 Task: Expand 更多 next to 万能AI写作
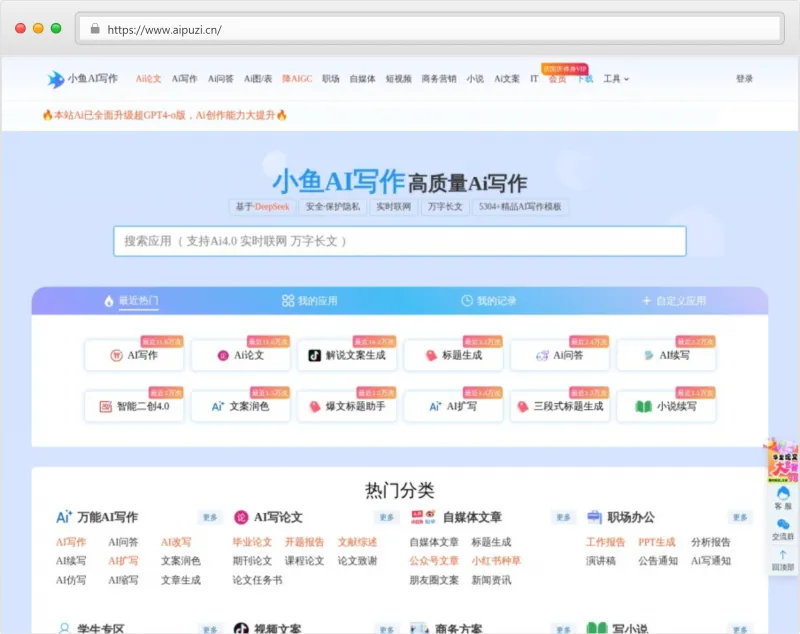pos(210,518)
